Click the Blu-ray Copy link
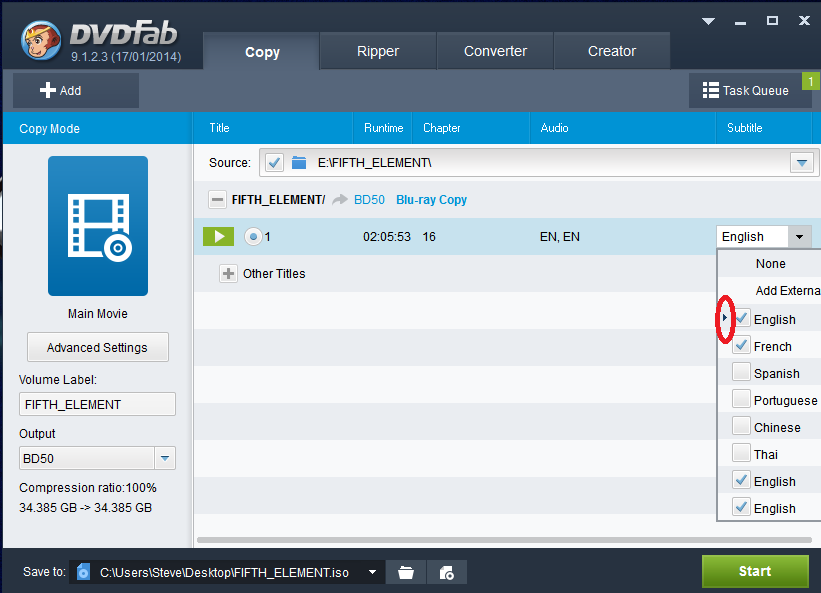This screenshot has height=593, width=821. coord(431,200)
